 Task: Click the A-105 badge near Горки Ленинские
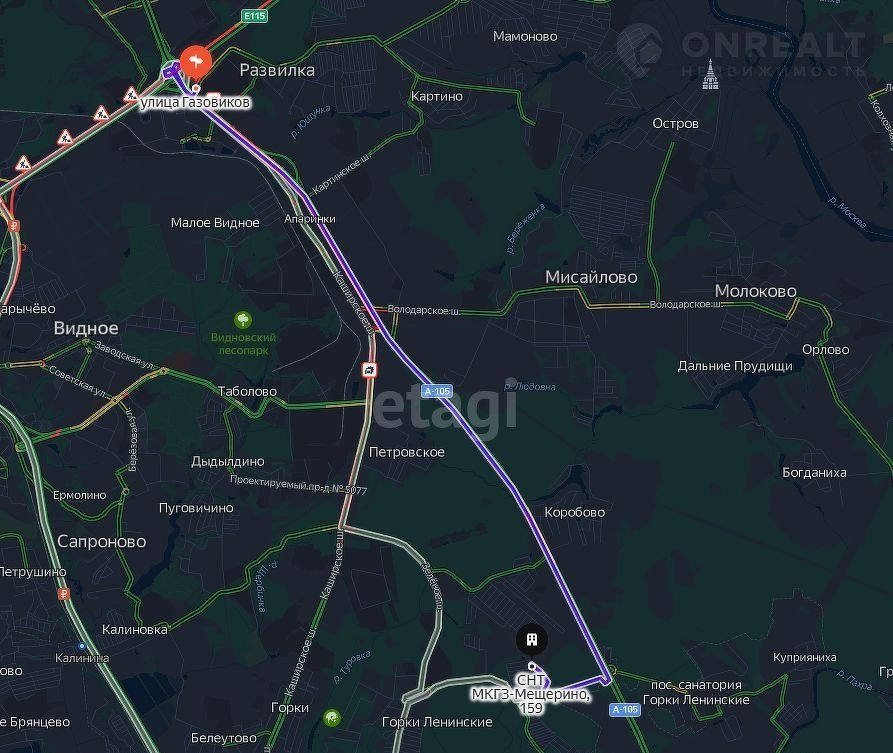pyautogui.click(x=625, y=709)
